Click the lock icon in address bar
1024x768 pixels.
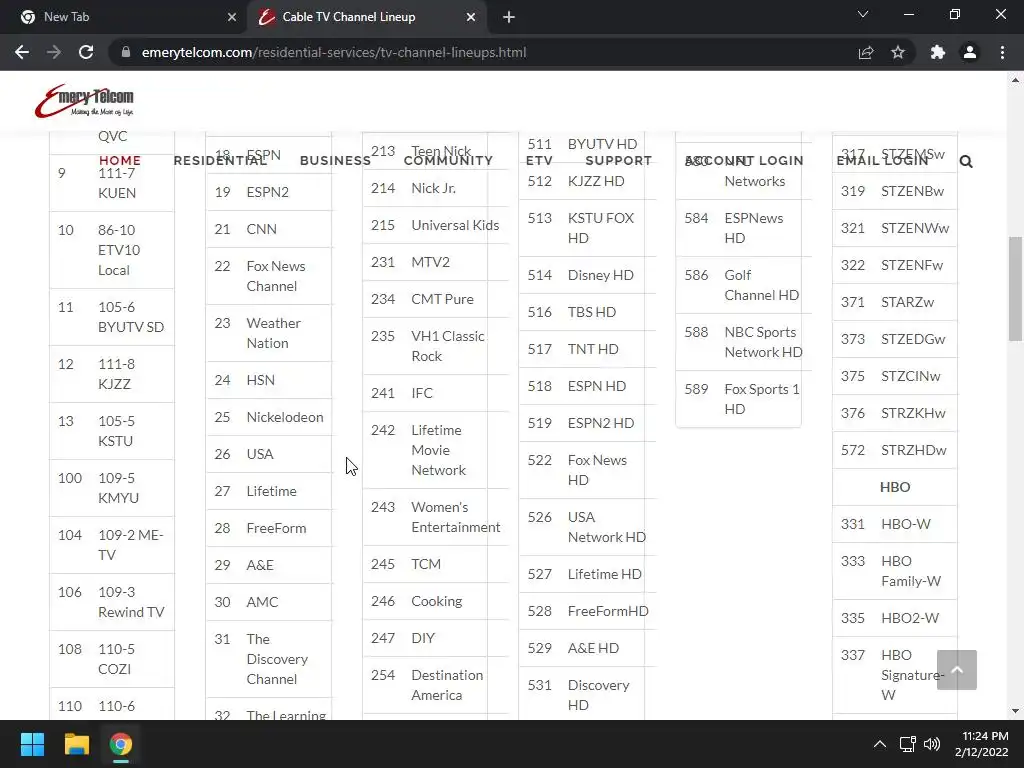pos(126,52)
